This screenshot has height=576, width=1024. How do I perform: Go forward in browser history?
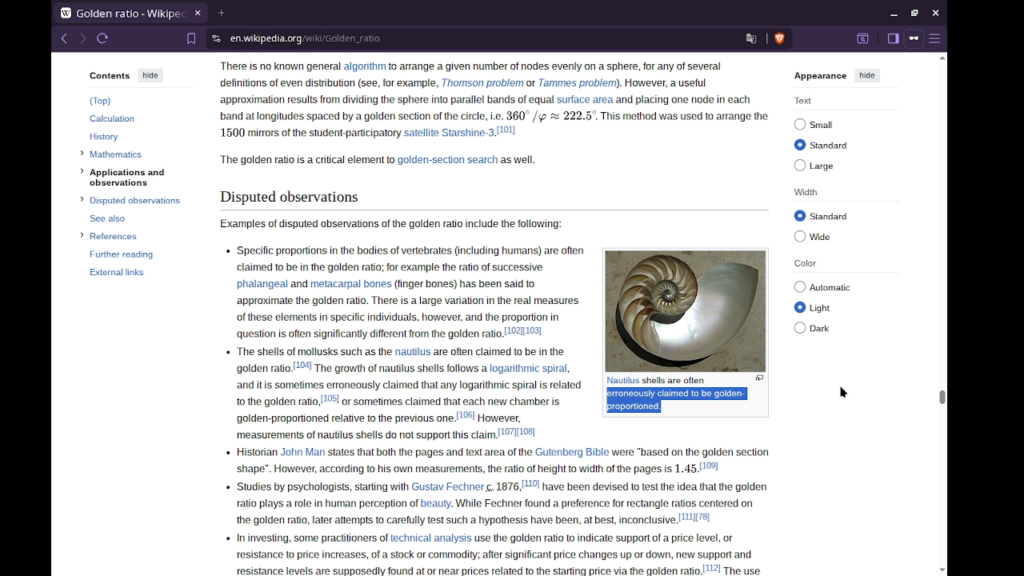pyautogui.click(x=83, y=39)
